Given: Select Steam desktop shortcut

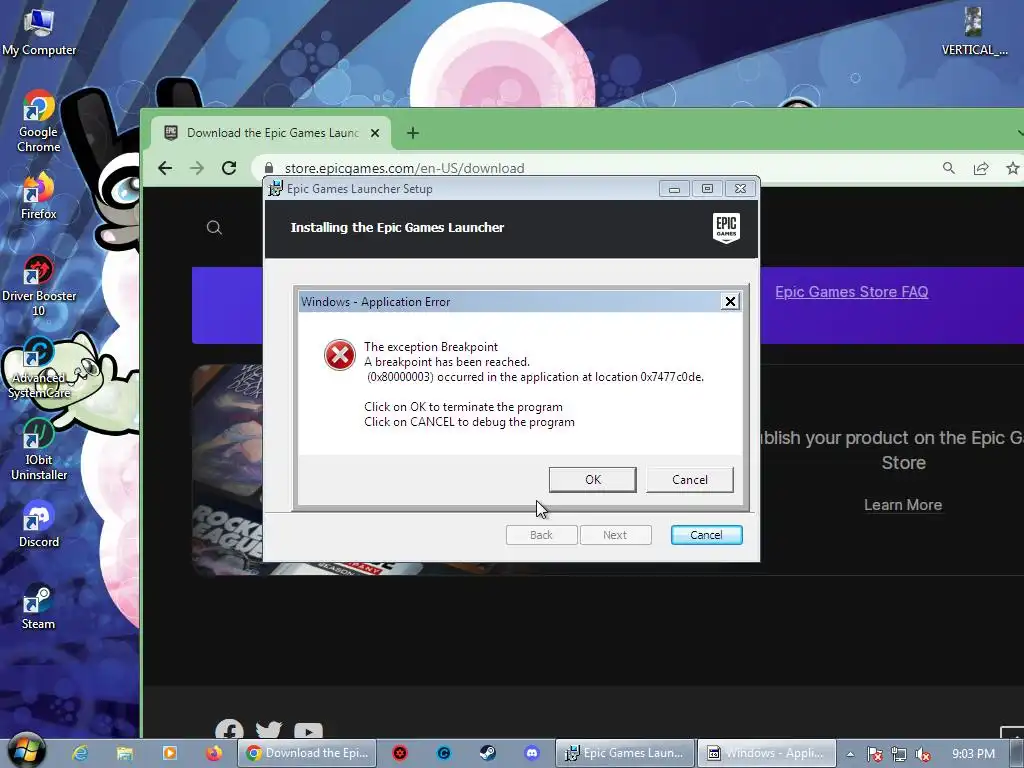Looking at the screenshot, I should pos(39,606).
